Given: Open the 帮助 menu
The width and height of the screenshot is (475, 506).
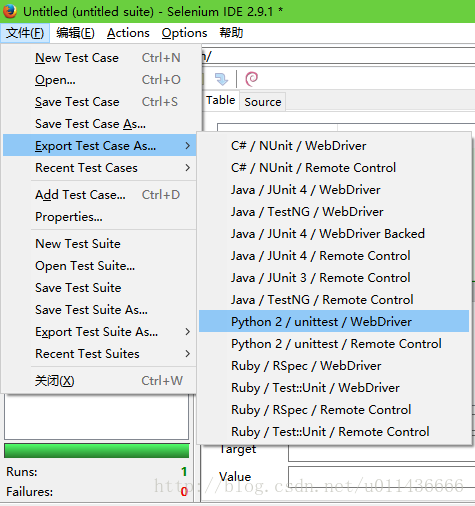Looking at the screenshot, I should [x=231, y=33].
